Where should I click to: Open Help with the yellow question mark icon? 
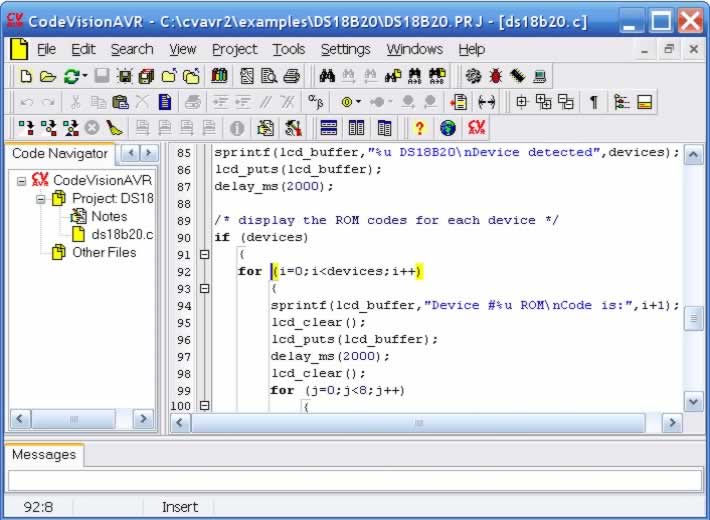(420, 128)
